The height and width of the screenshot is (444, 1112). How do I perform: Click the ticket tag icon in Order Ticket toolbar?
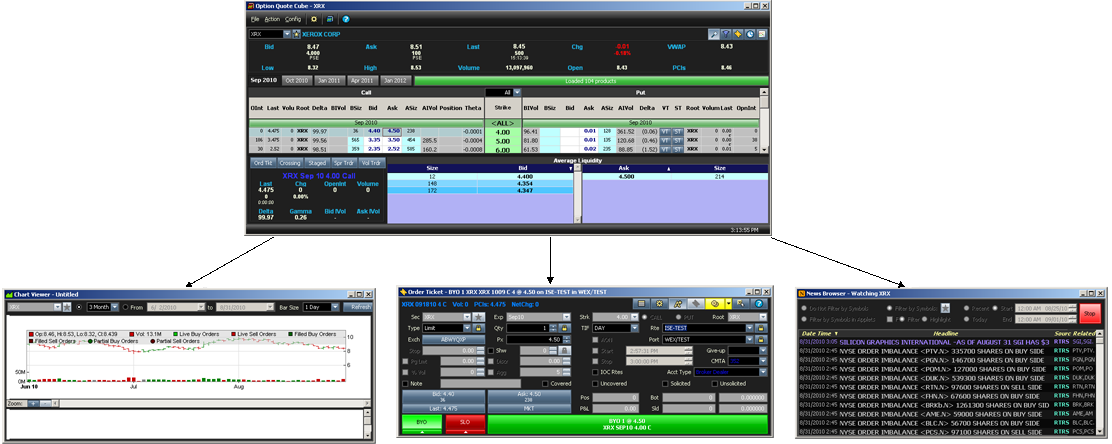[x=696, y=304]
